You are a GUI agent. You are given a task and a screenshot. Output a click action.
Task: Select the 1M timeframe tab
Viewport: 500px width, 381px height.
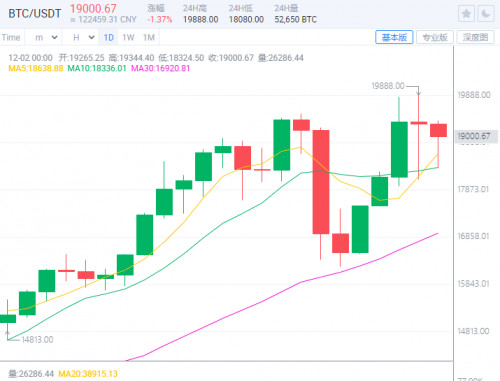pyautogui.click(x=149, y=38)
